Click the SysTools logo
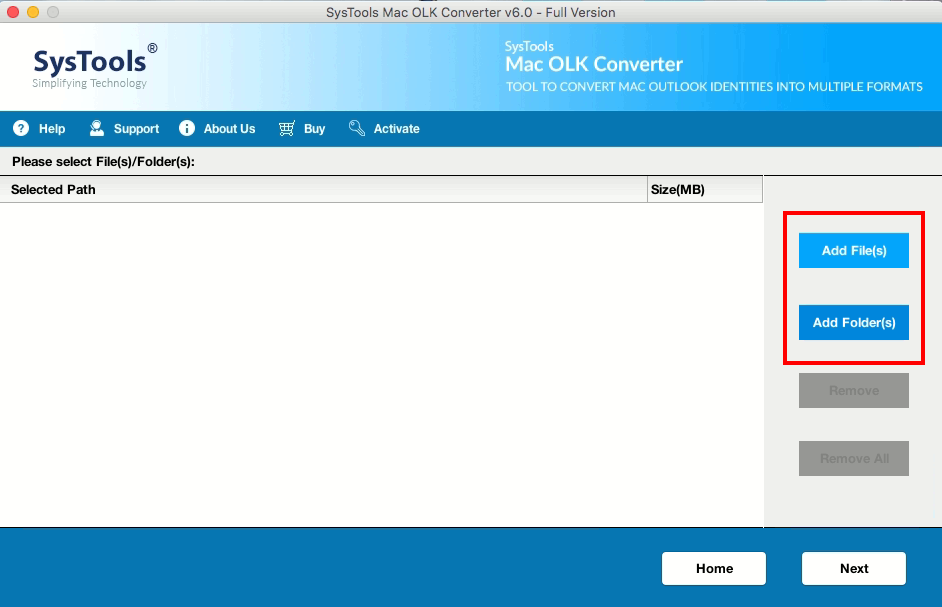Viewport: 942px width, 607px height. pos(94,66)
